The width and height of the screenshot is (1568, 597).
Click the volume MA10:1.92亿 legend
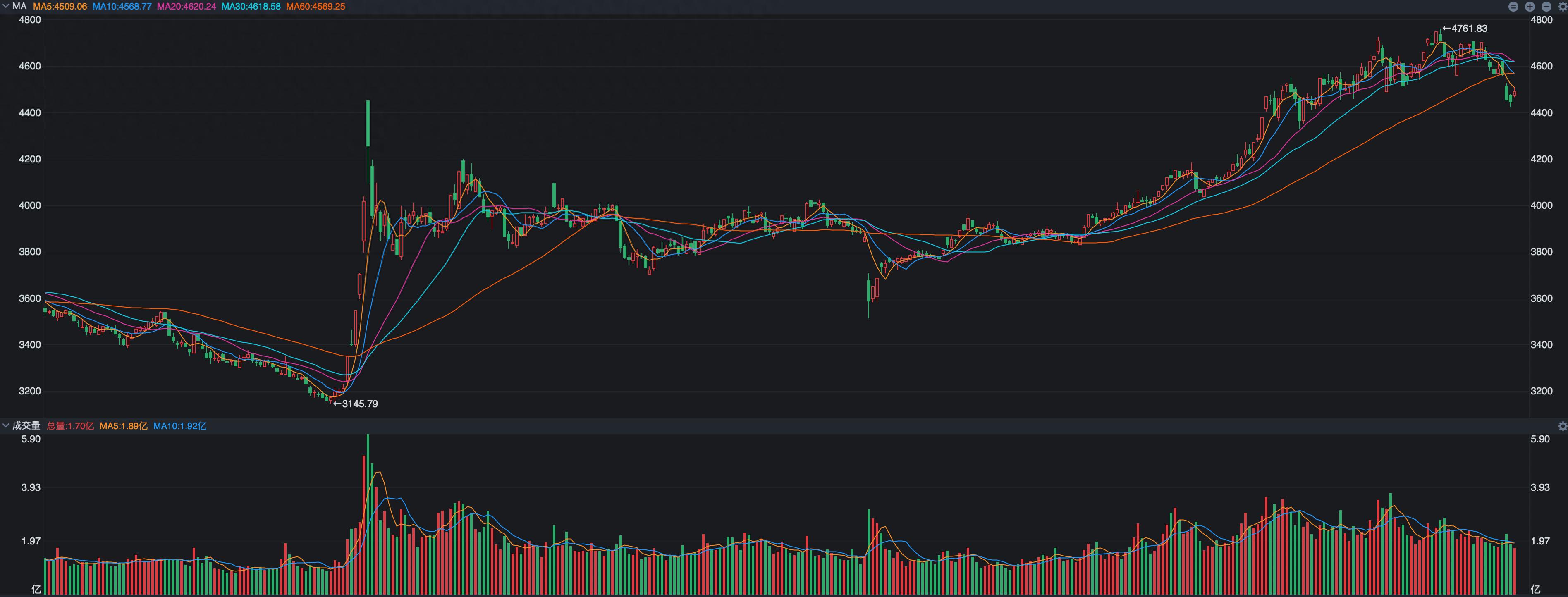(x=179, y=426)
